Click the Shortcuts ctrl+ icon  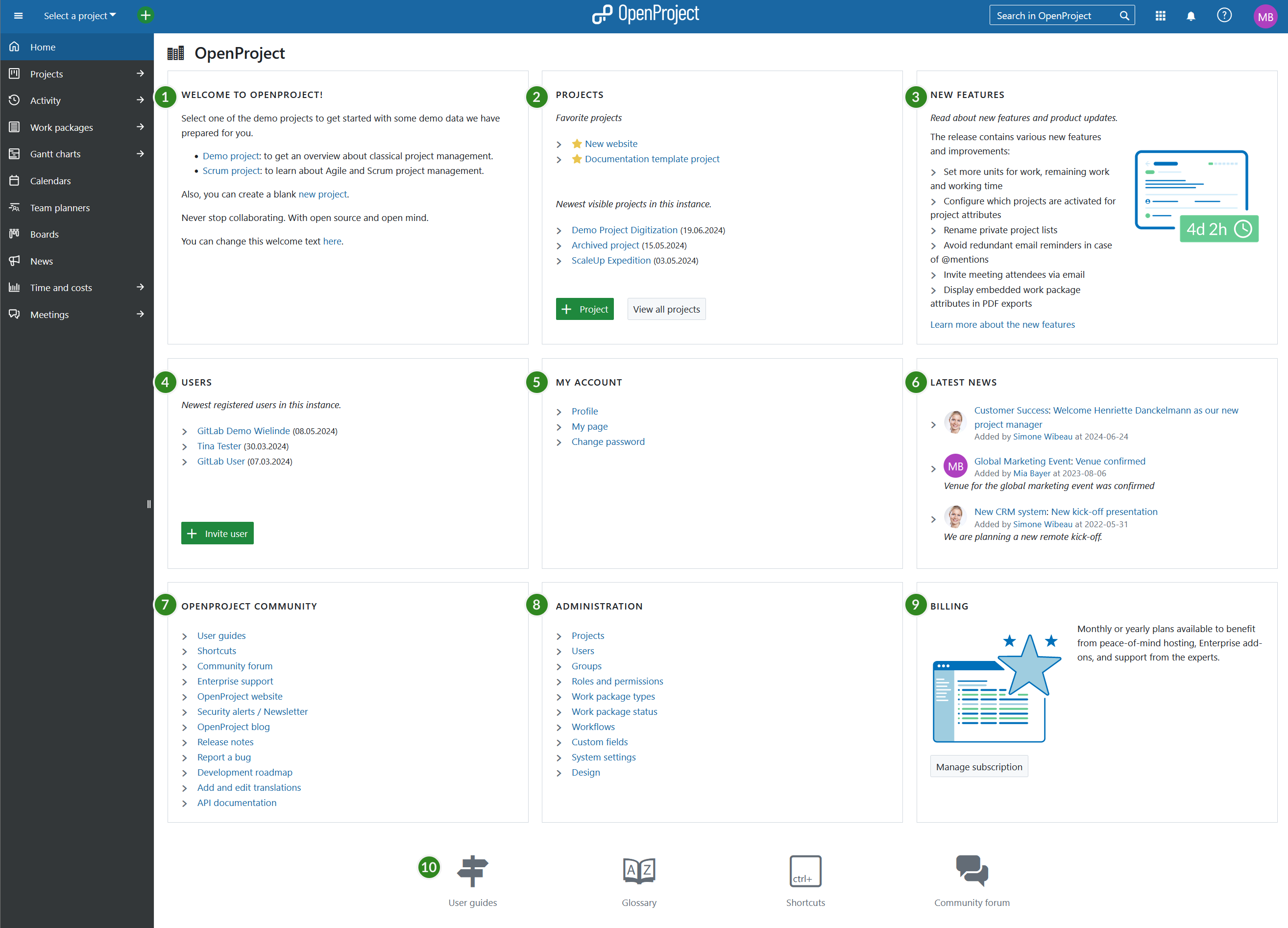coord(805,871)
